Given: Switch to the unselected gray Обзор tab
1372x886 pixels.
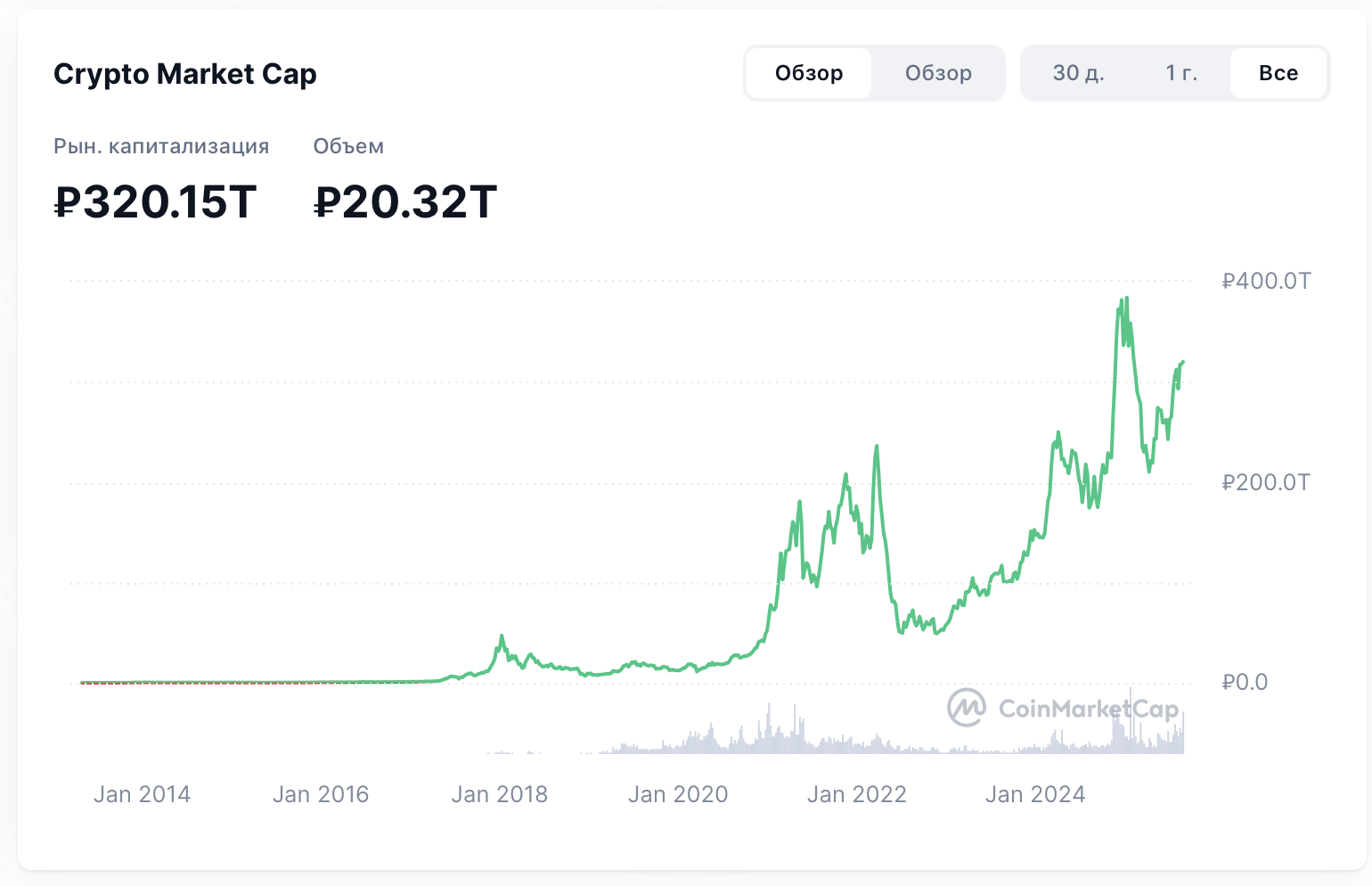Looking at the screenshot, I should point(938,73).
